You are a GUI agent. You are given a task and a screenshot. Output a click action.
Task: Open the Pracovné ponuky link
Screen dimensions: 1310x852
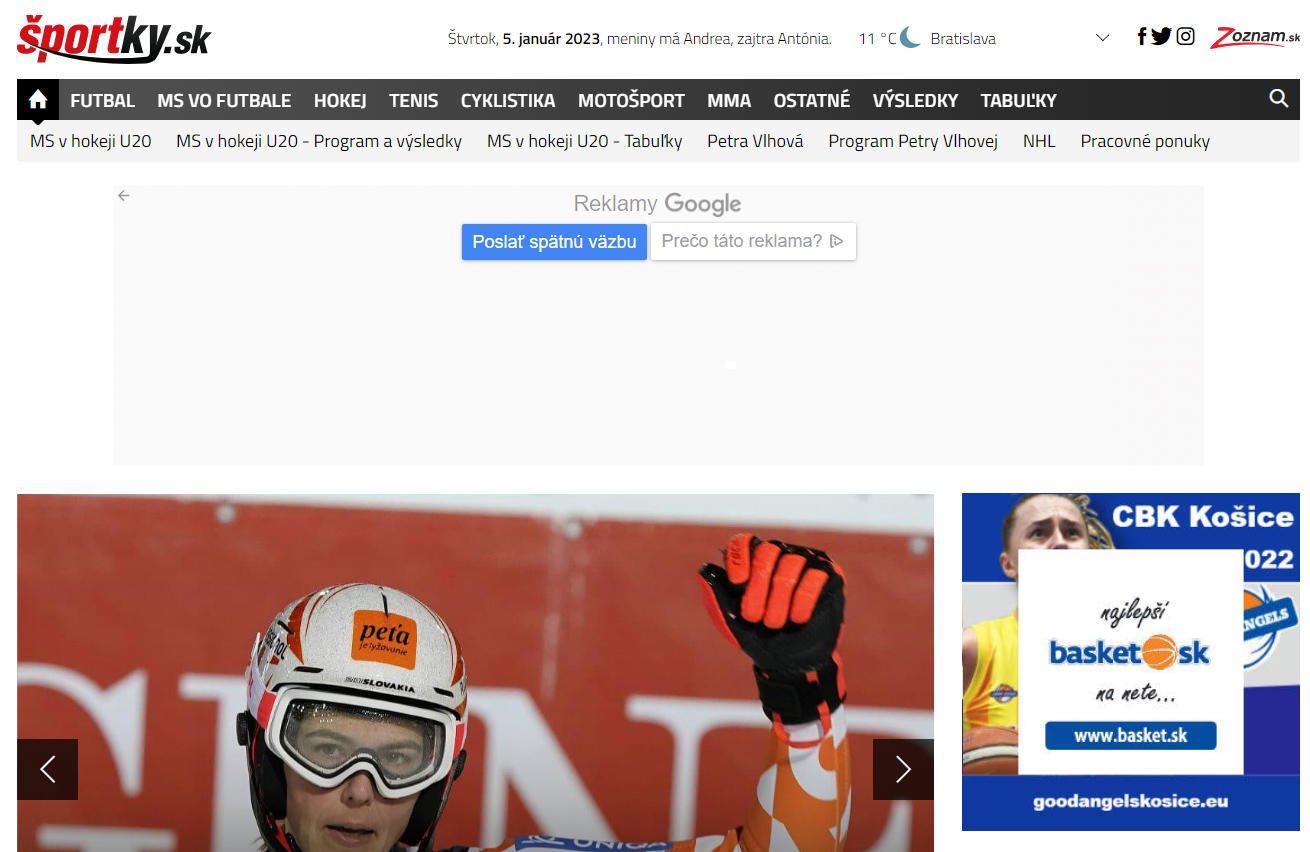click(1144, 141)
